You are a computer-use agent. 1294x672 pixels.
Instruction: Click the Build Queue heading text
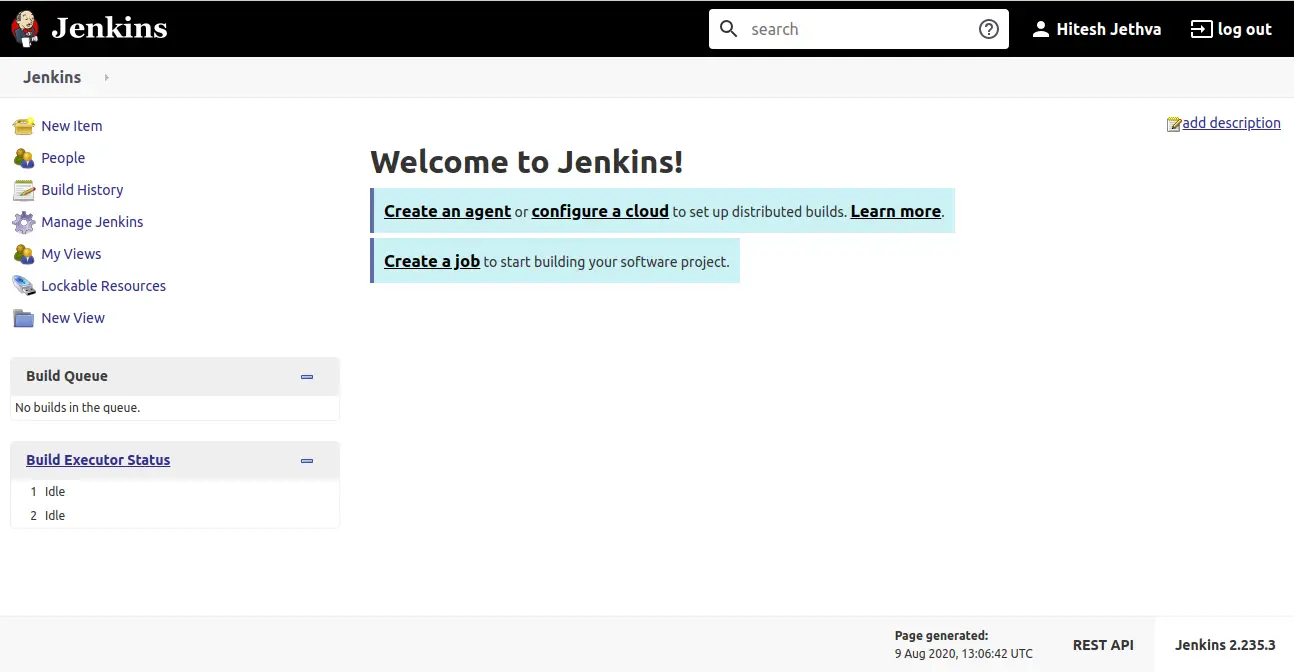pyautogui.click(x=67, y=376)
